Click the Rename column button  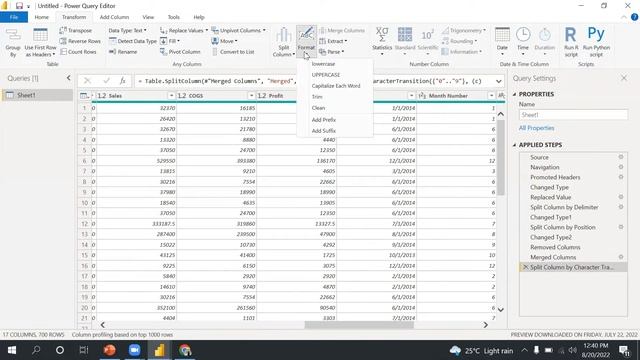(x=123, y=52)
